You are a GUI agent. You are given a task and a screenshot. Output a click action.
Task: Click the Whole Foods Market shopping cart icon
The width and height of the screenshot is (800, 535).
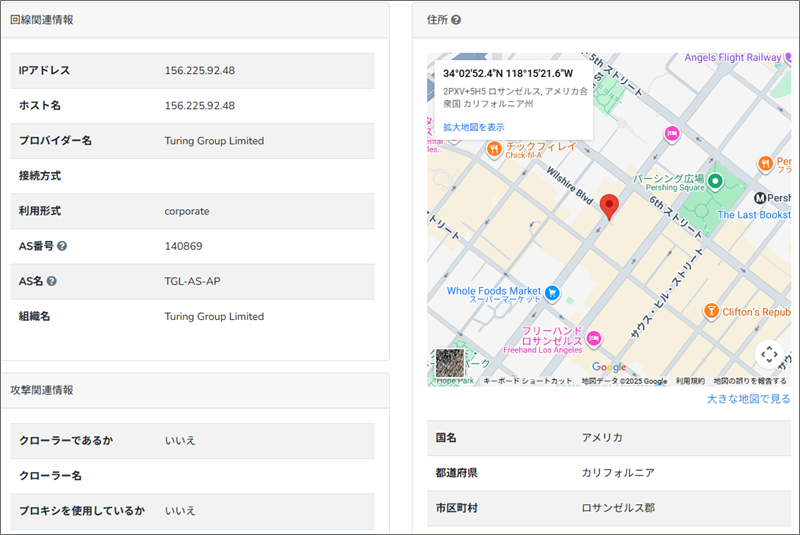pyautogui.click(x=551, y=293)
